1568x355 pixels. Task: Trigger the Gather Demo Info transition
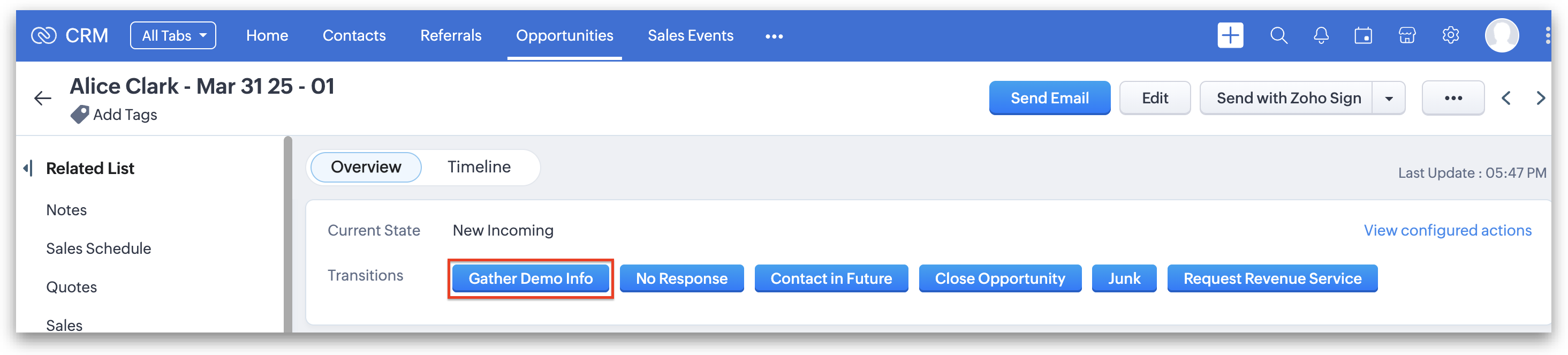(530, 278)
